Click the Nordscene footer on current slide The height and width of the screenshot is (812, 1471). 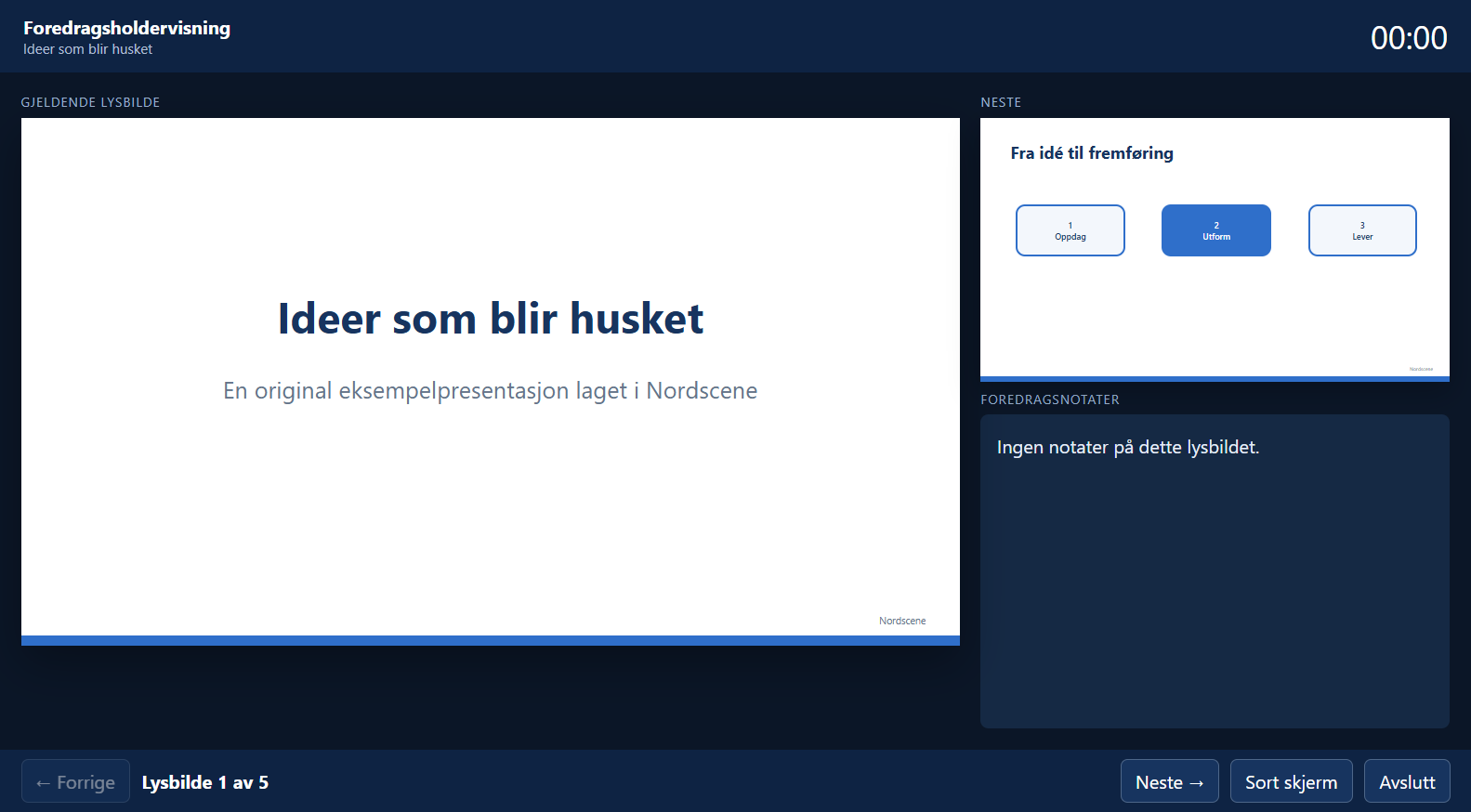[902, 621]
